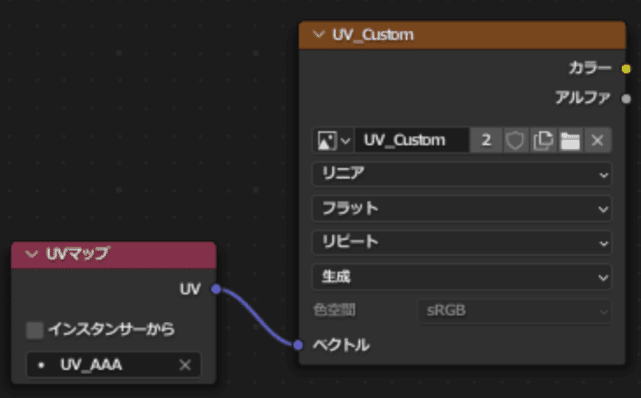Open the リニア interpolation dropdown
The width and height of the screenshot is (641, 398).
point(462,174)
